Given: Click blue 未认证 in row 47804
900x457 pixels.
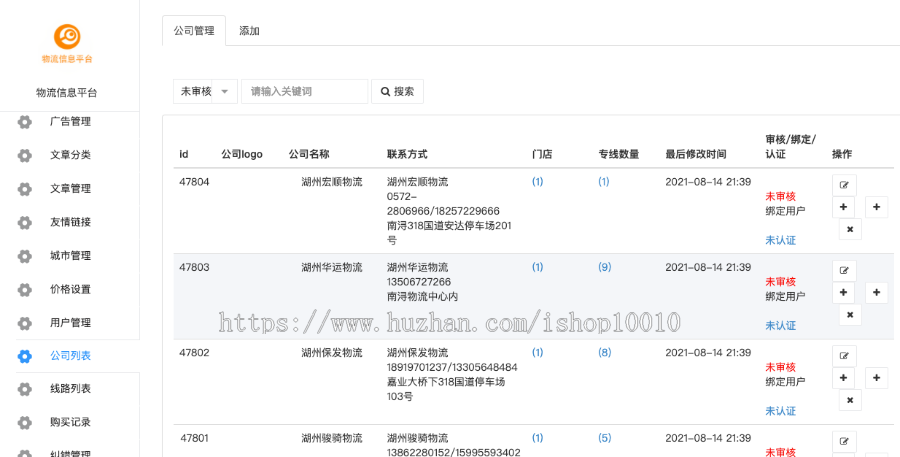Looking at the screenshot, I should click(x=781, y=241).
